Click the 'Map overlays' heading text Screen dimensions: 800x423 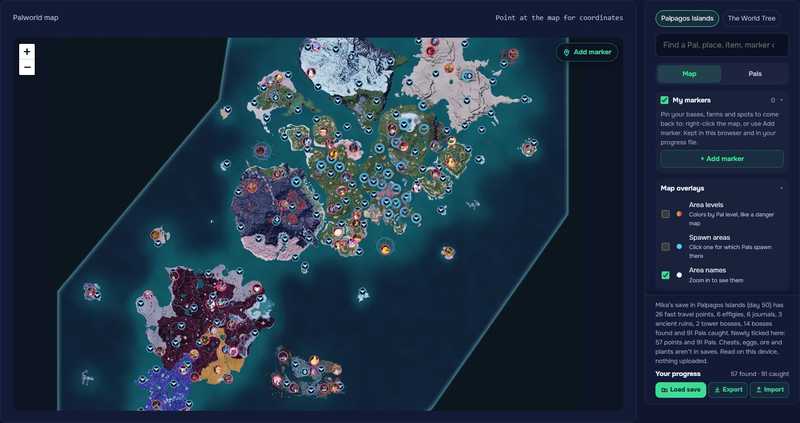tap(682, 188)
